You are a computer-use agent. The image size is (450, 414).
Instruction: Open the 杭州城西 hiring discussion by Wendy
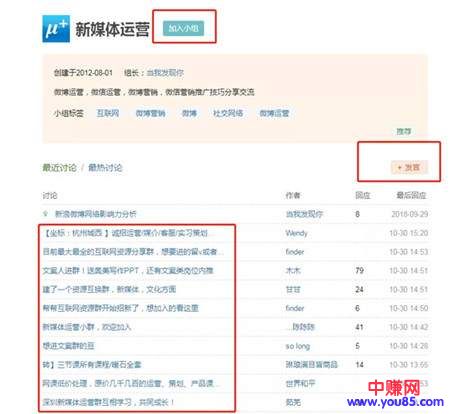point(125,233)
